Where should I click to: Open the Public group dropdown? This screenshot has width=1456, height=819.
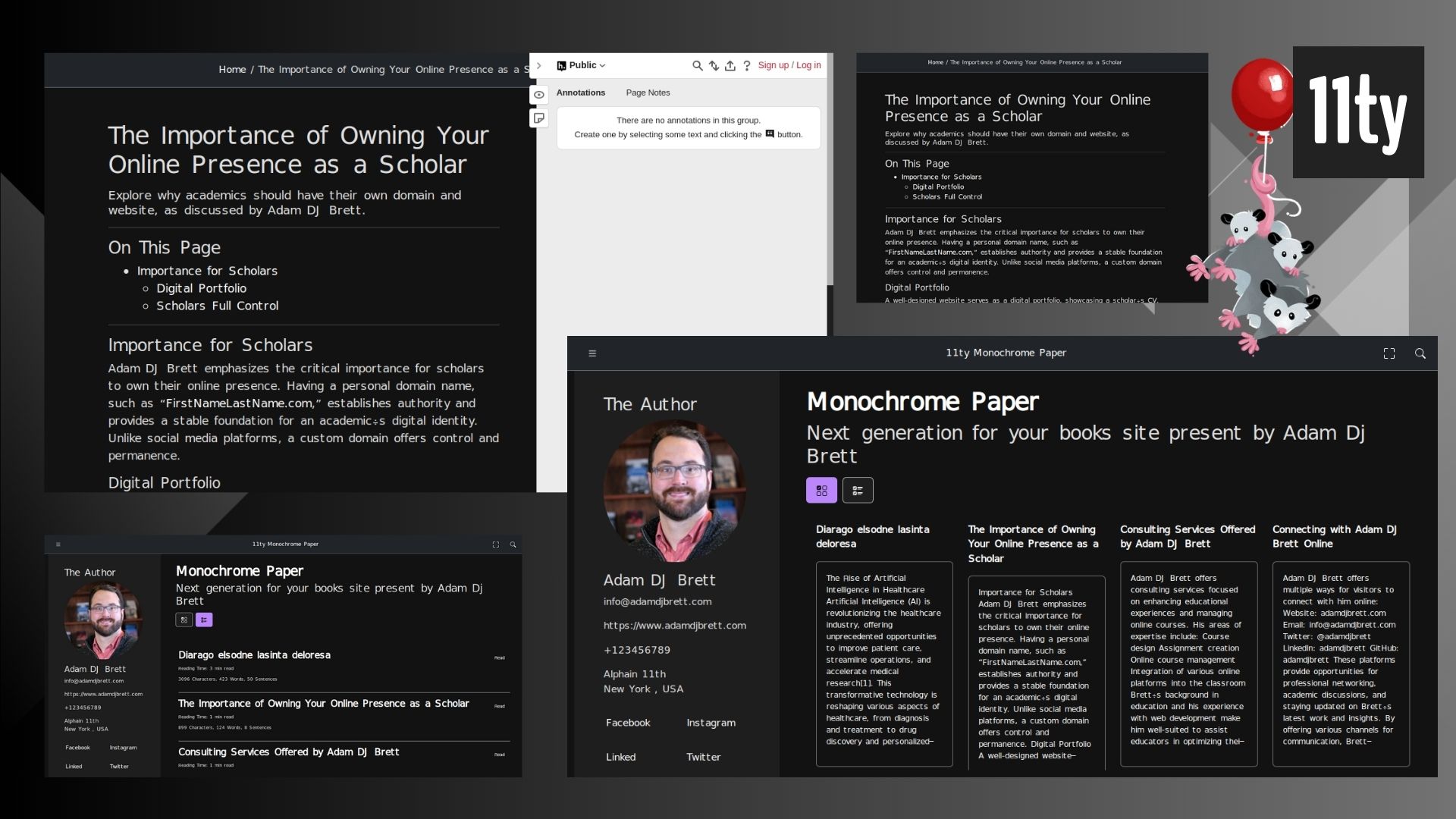[582, 66]
